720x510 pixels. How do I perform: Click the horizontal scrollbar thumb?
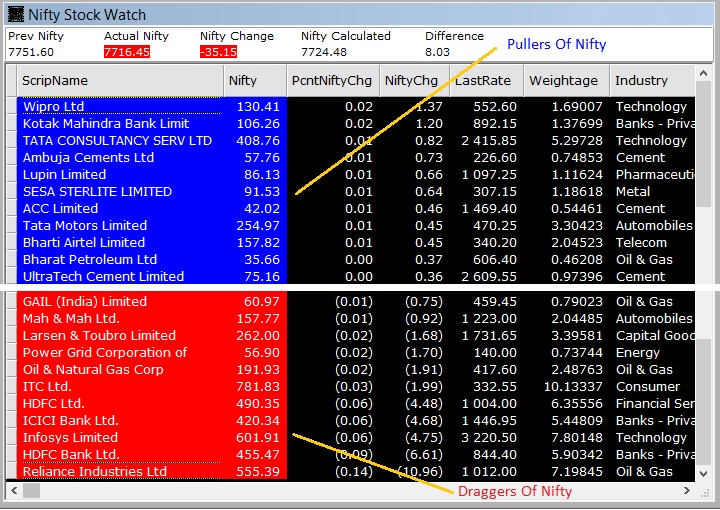tap(32, 490)
